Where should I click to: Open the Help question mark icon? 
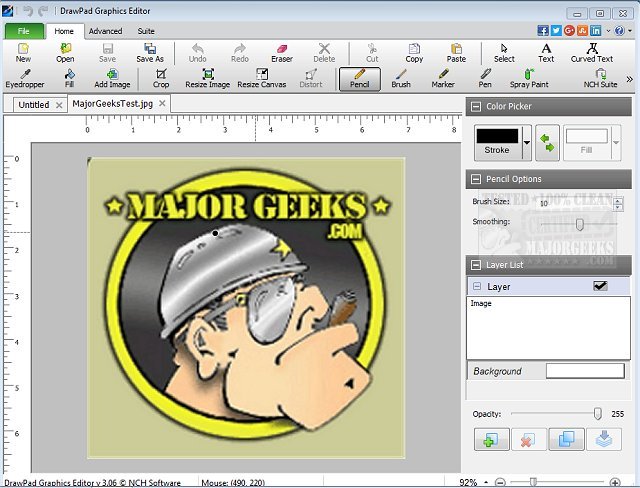(619, 31)
